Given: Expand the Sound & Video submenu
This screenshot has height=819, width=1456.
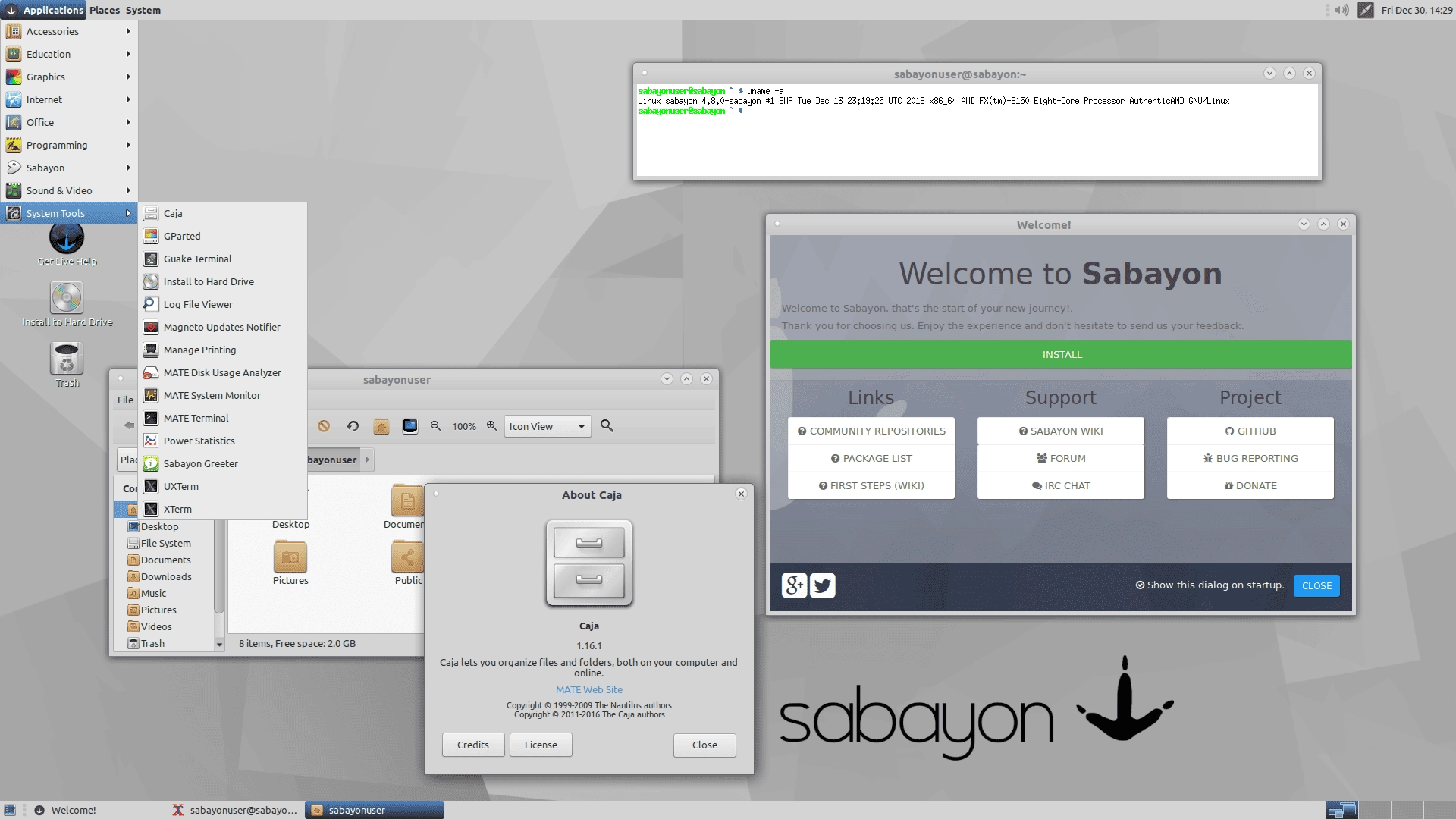Looking at the screenshot, I should point(69,190).
